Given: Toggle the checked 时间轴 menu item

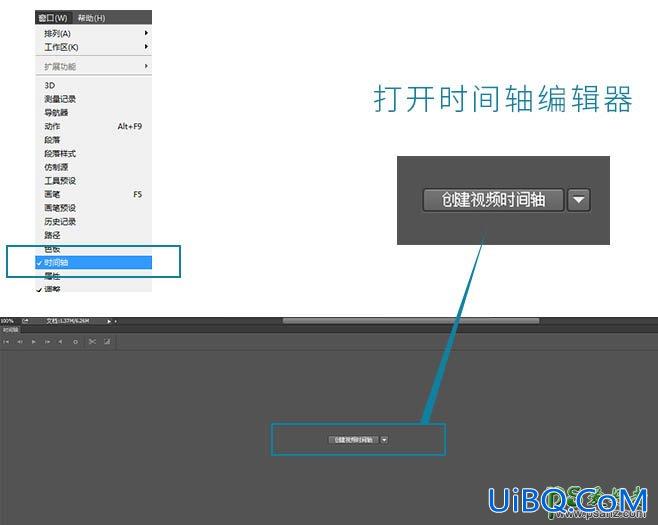Looking at the screenshot, I should 94,263.
